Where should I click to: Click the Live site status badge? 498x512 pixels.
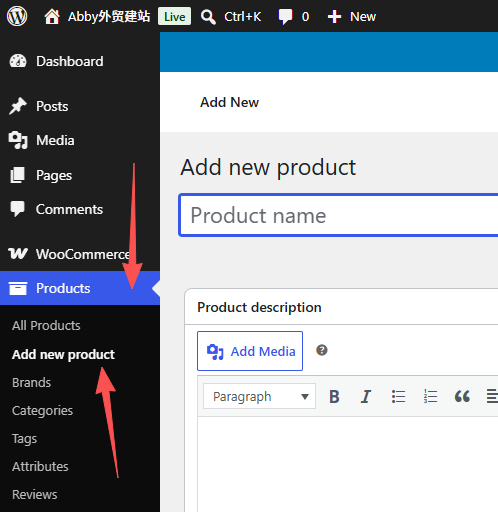175,16
